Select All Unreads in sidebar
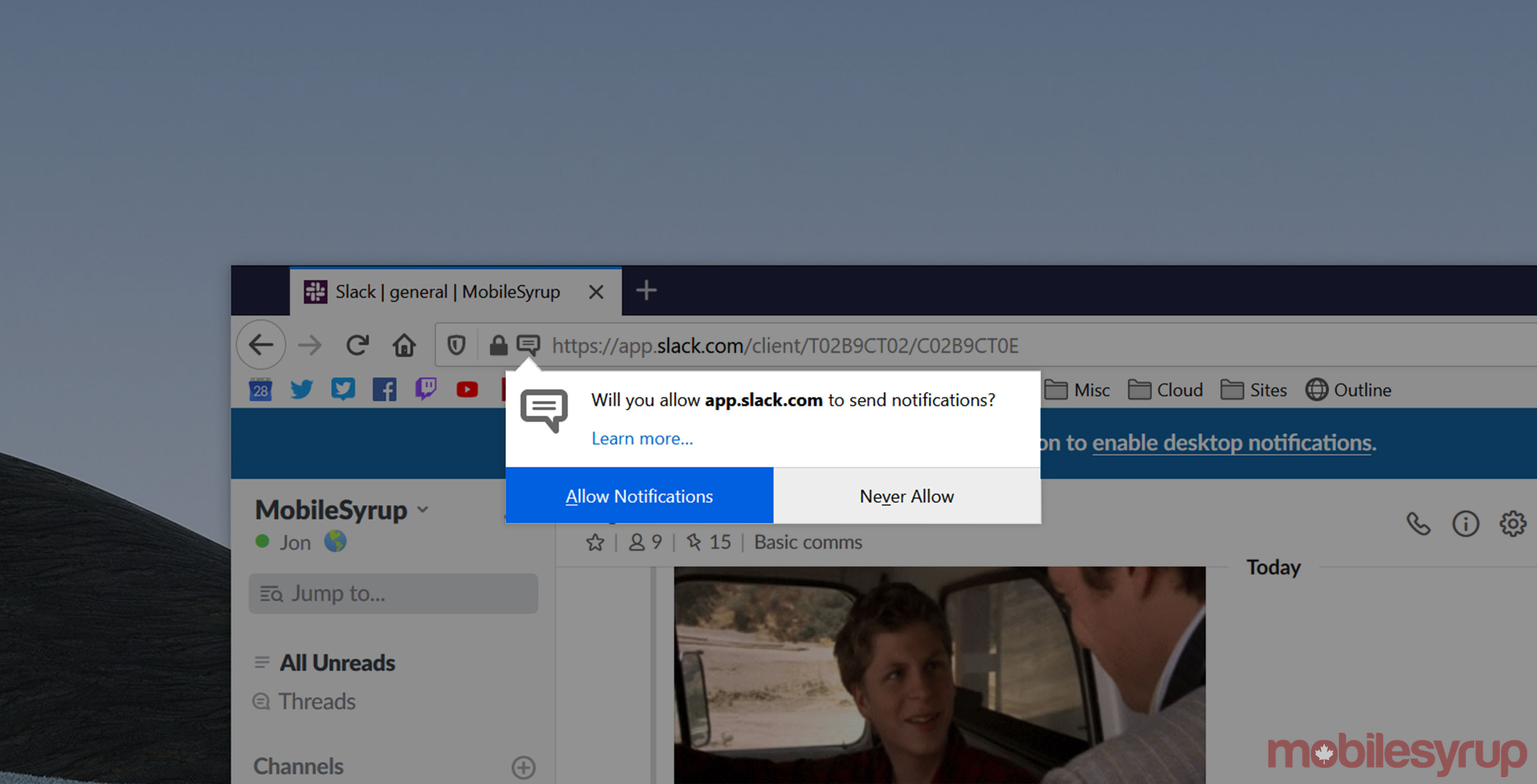The height and width of the screenshot is (784, 1537). [337, 662]
